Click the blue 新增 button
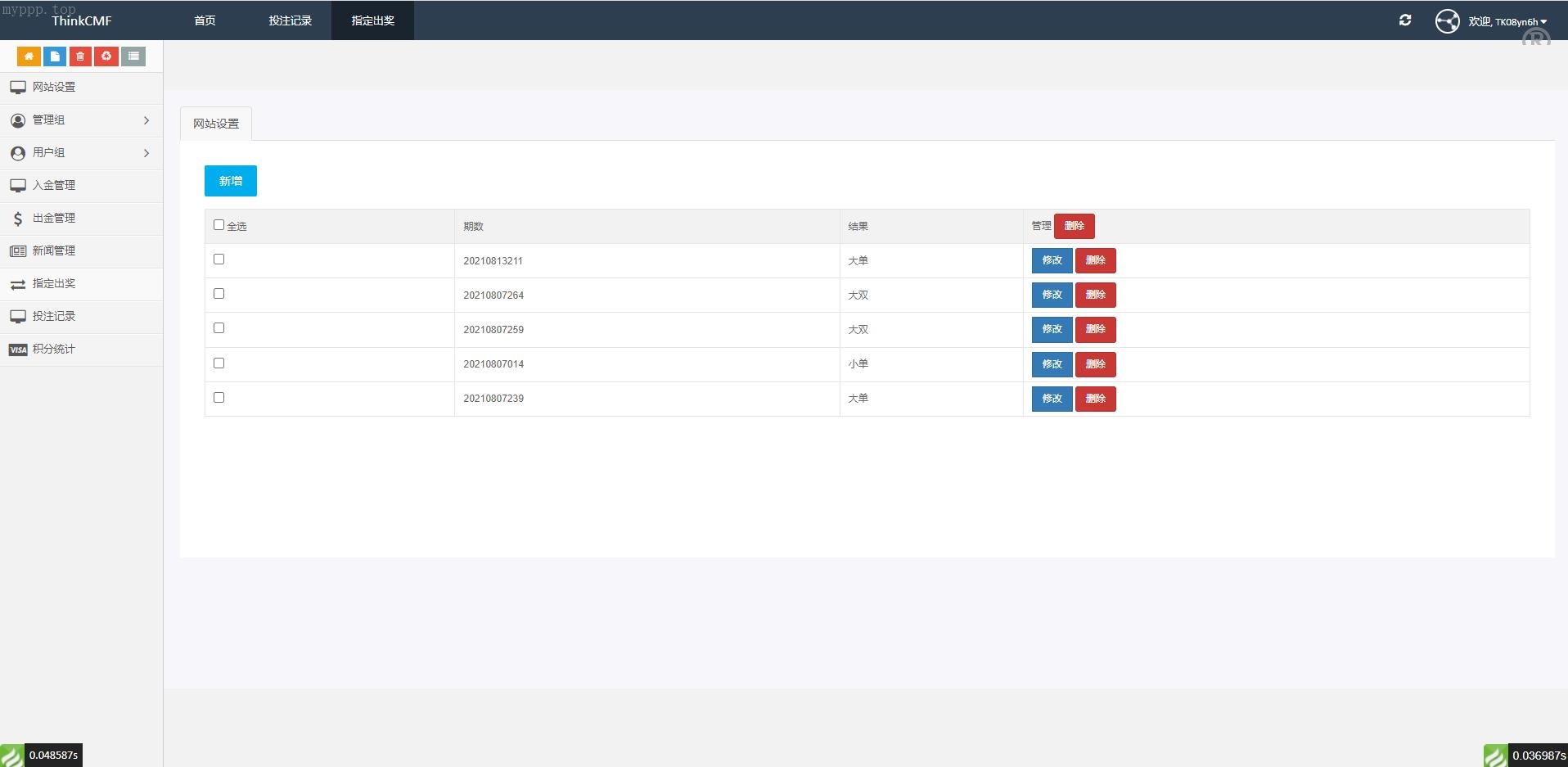Screen dimensions: 1568x767 [x=231, y=181]
